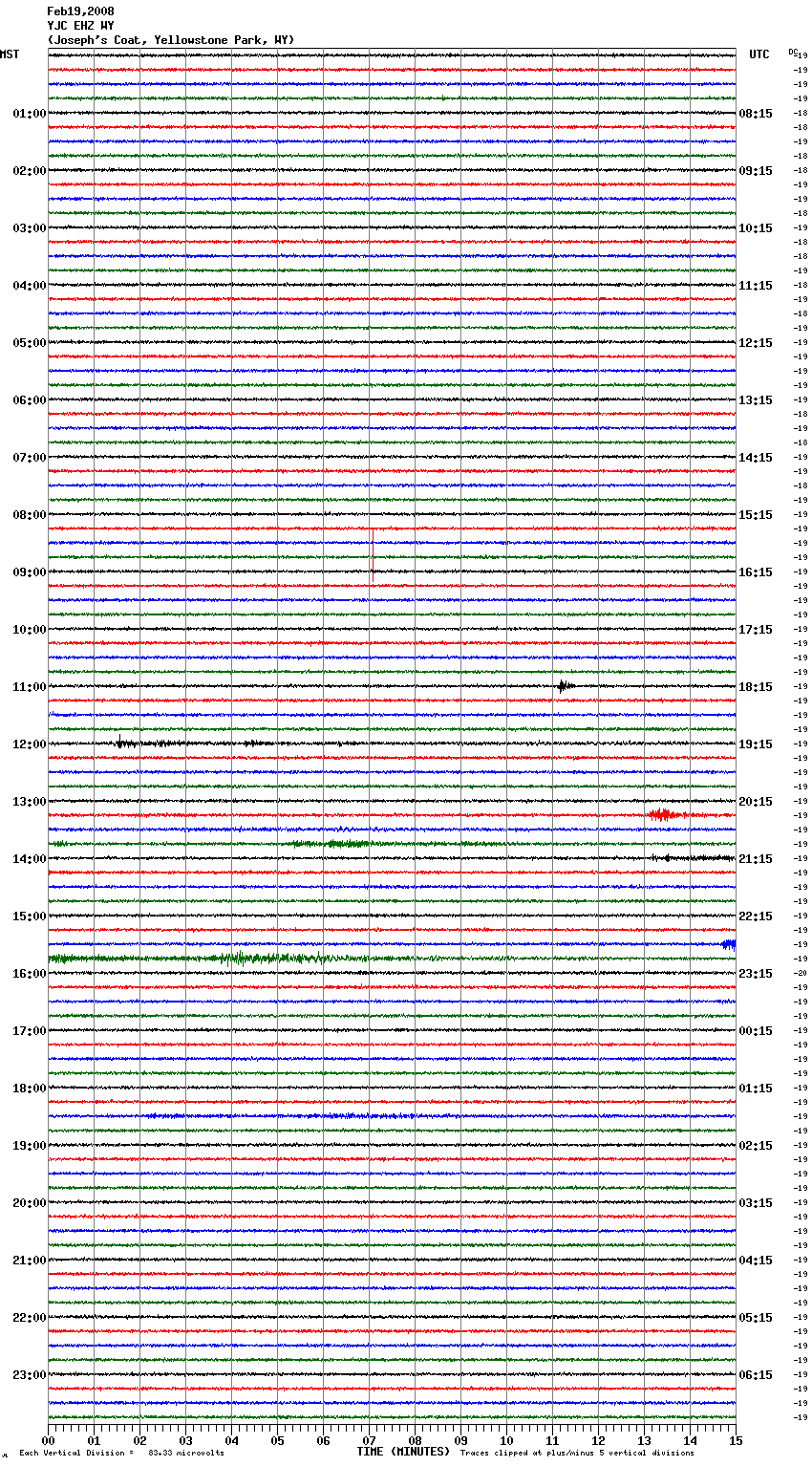Screen dimensions: 812x1466
Task: Select the 06:15 UTC time label
Action: point(756,1375)
